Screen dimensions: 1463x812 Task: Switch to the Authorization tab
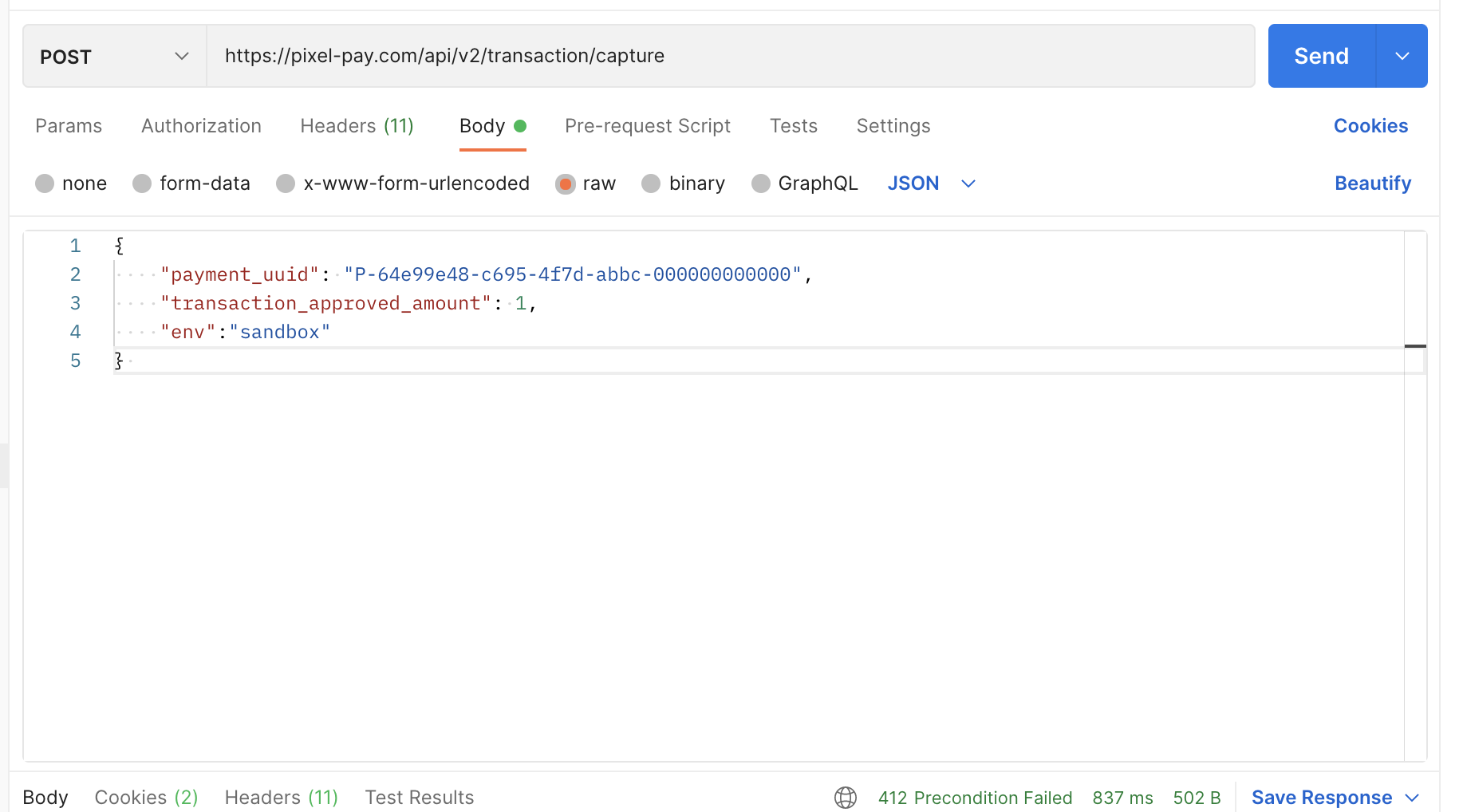(x=201, y=125)
